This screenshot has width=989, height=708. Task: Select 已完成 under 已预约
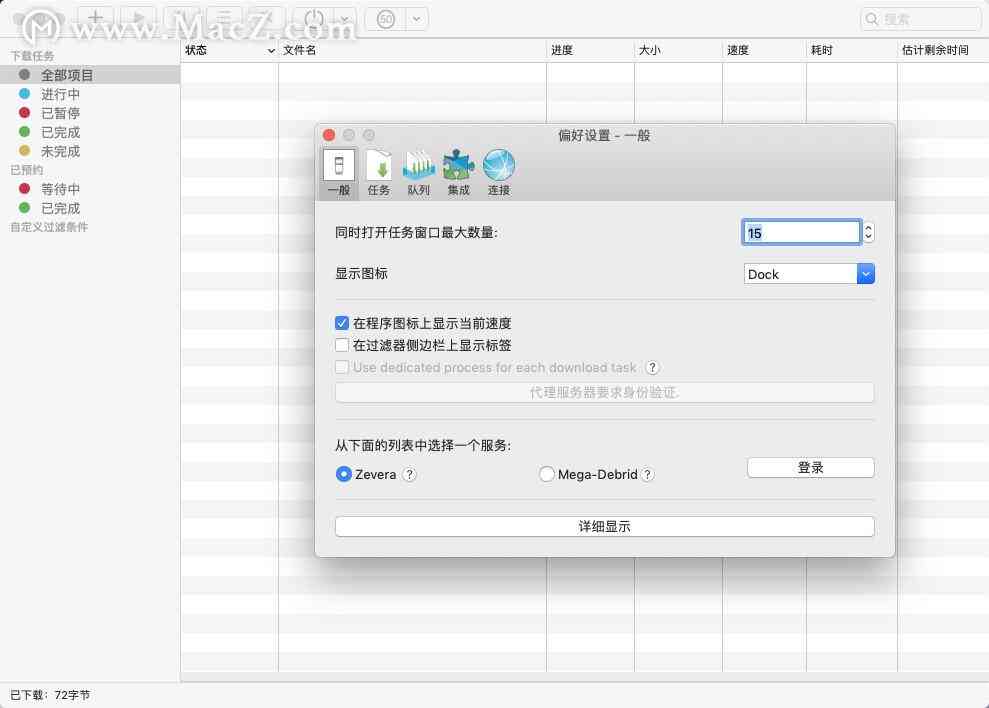click(90, 208)
